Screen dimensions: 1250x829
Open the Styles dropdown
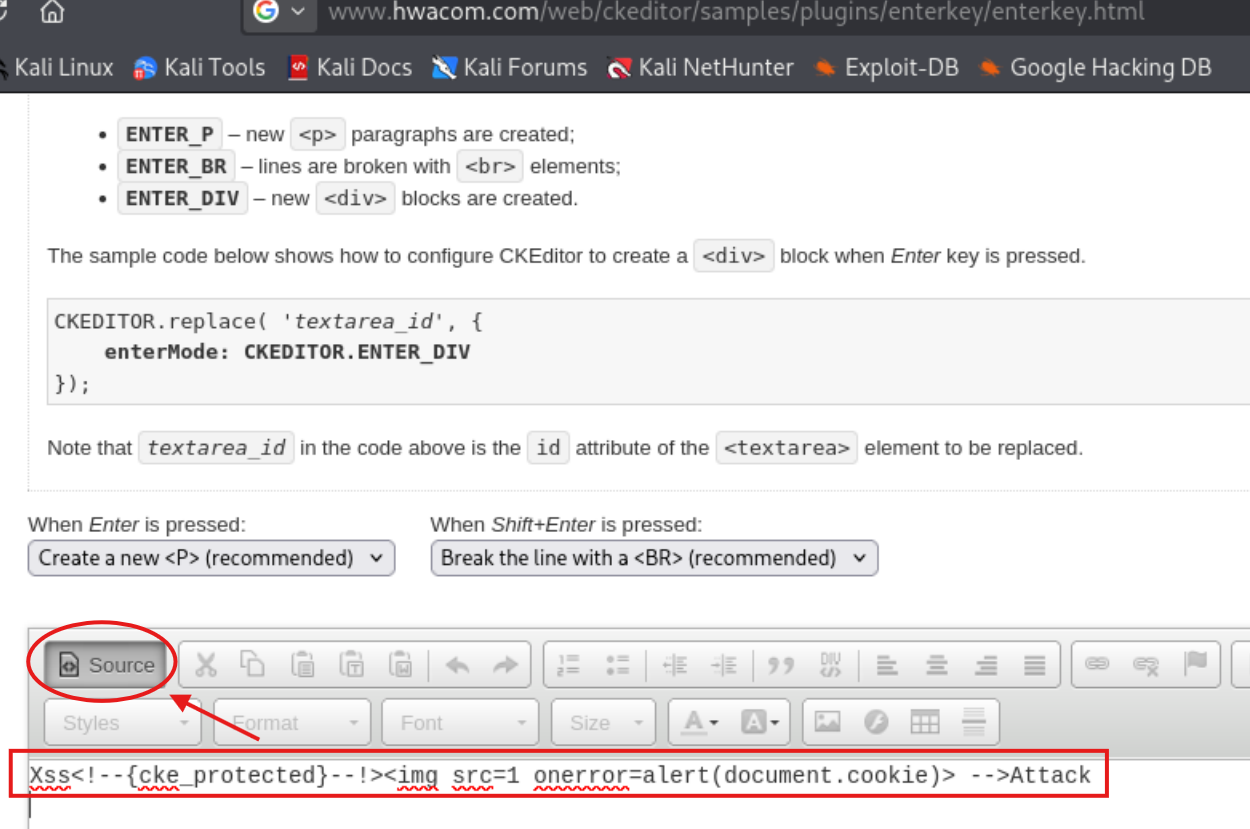123,722
